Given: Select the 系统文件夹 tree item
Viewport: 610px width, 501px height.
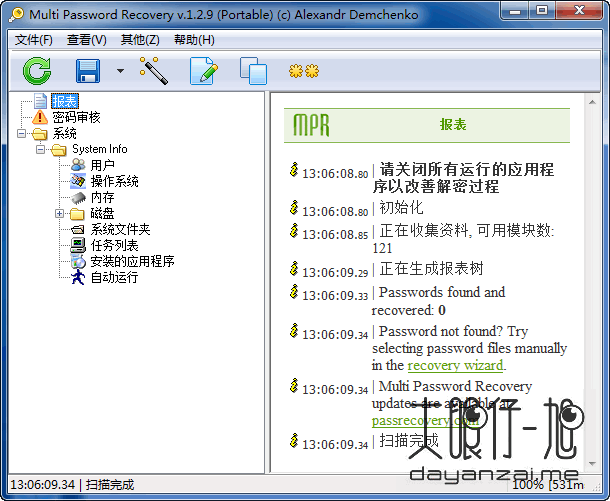Looking at the screenshot, I should pyautogui.click(x=121, y=229).
